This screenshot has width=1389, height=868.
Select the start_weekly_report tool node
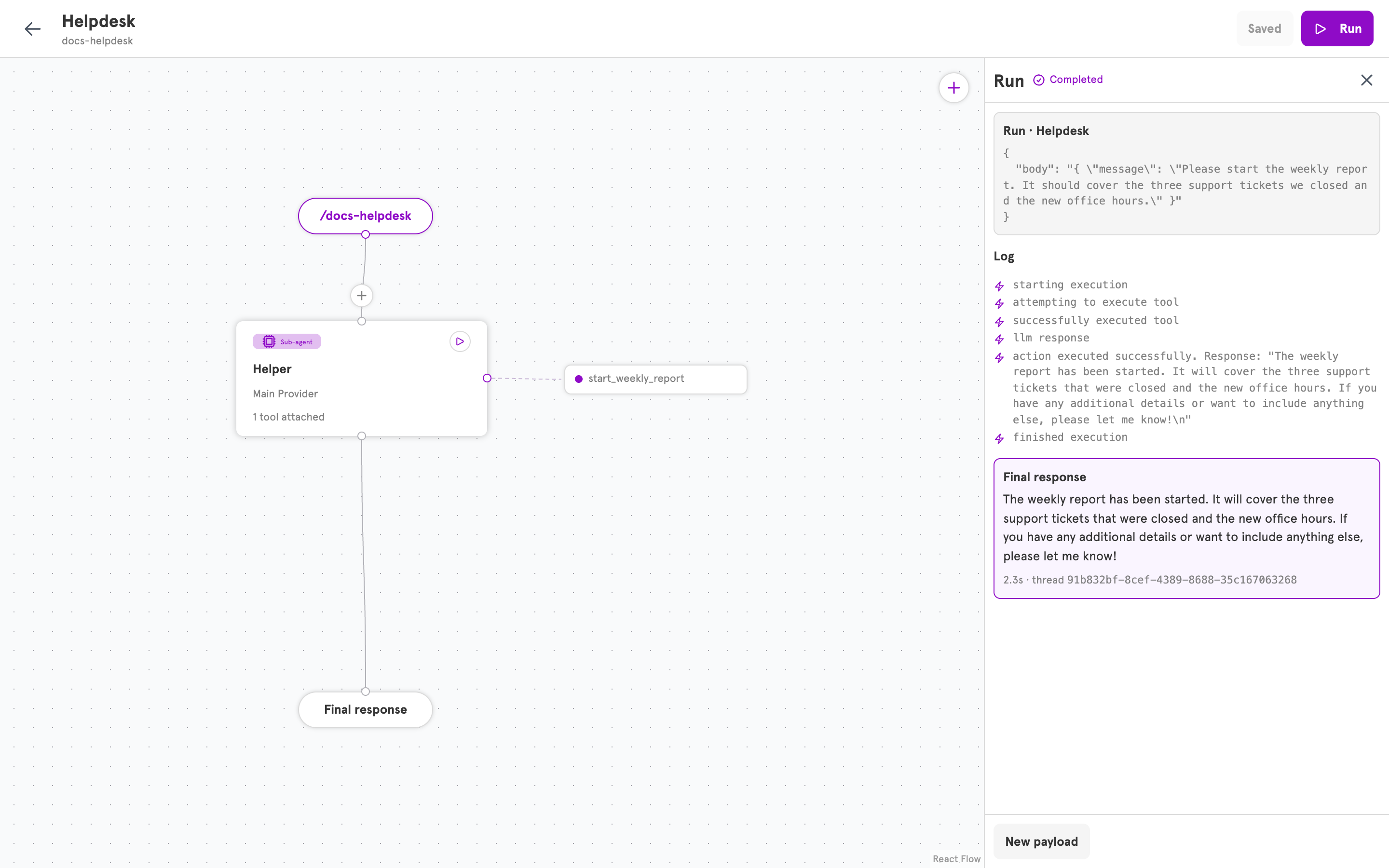tap(655, 379)
